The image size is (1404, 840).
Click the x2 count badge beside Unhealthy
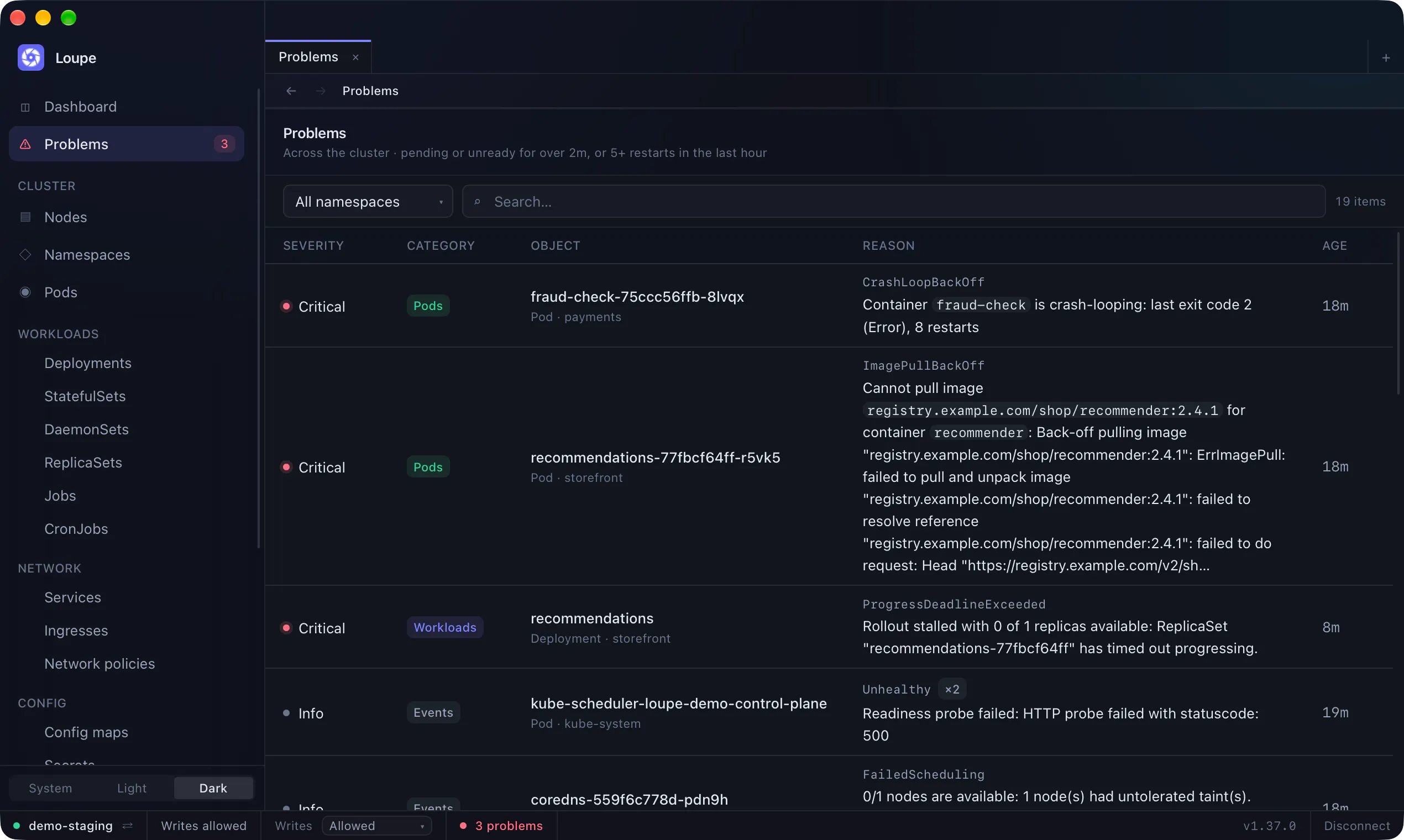pos(952,690)
